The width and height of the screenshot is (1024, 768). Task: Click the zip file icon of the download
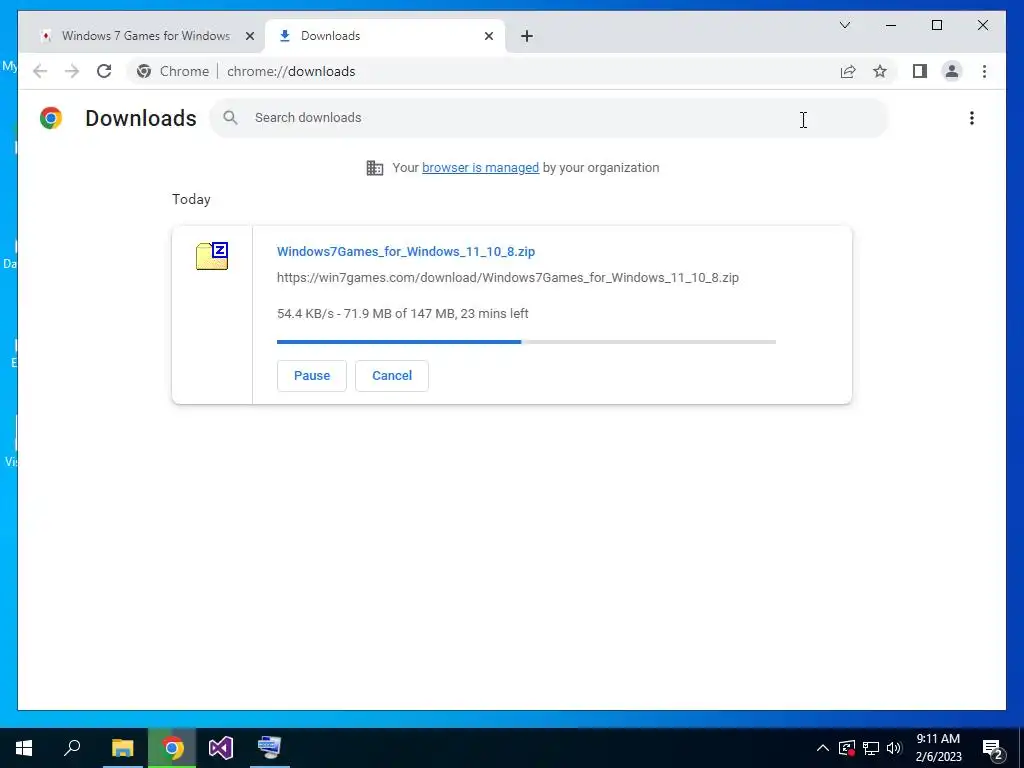point(212,256)
